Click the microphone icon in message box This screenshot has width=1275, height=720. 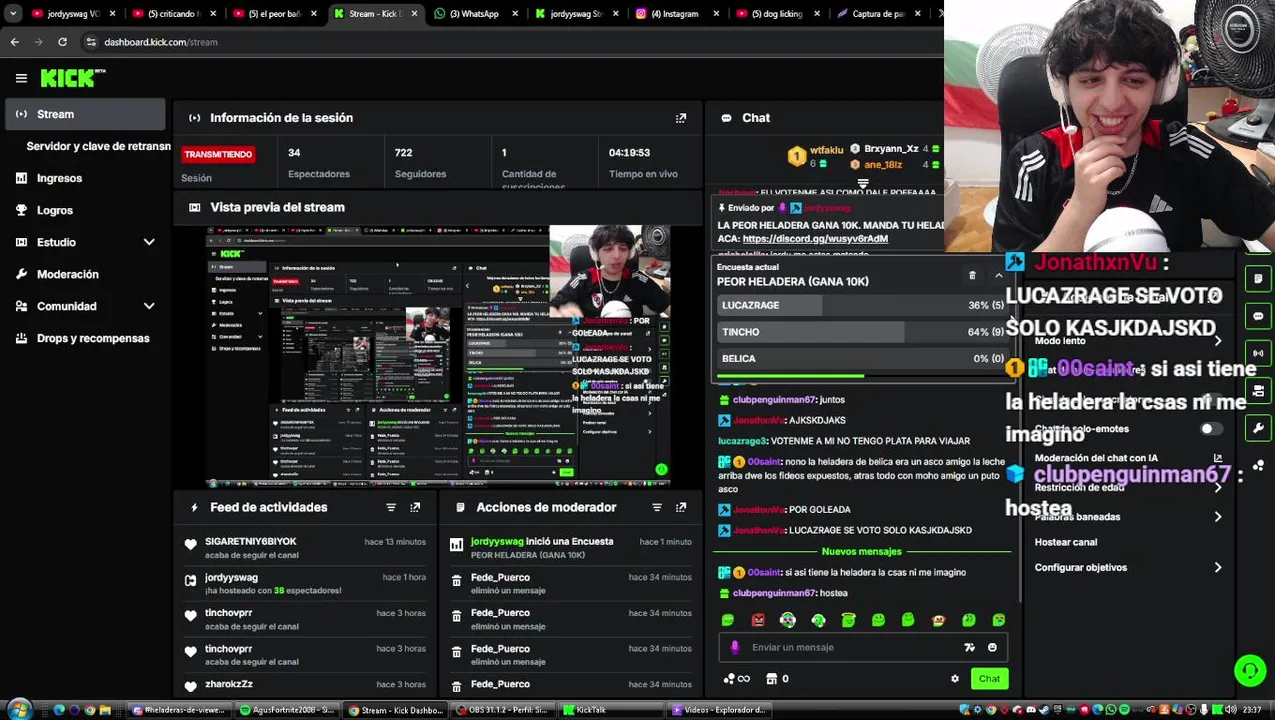[x=735, y=647]
